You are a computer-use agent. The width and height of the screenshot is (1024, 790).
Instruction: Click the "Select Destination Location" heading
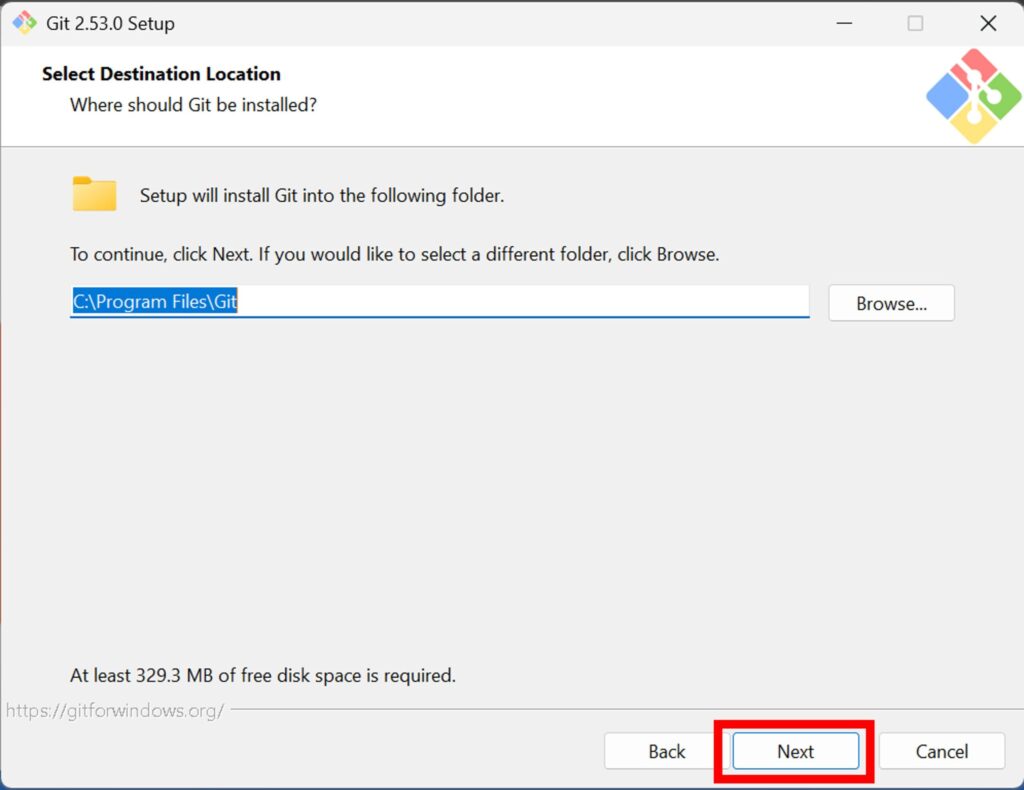pos(161,74)
